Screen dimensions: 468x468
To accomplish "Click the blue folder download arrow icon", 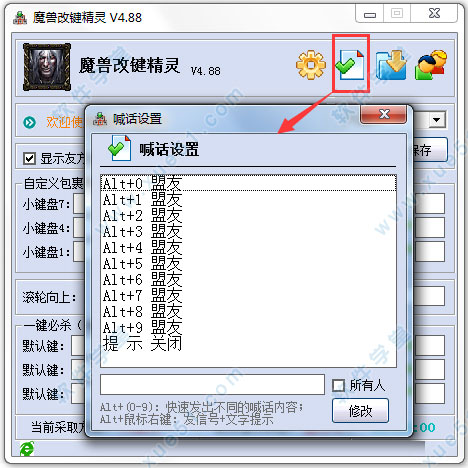I will pyautogui.click(x=391, y=65).
